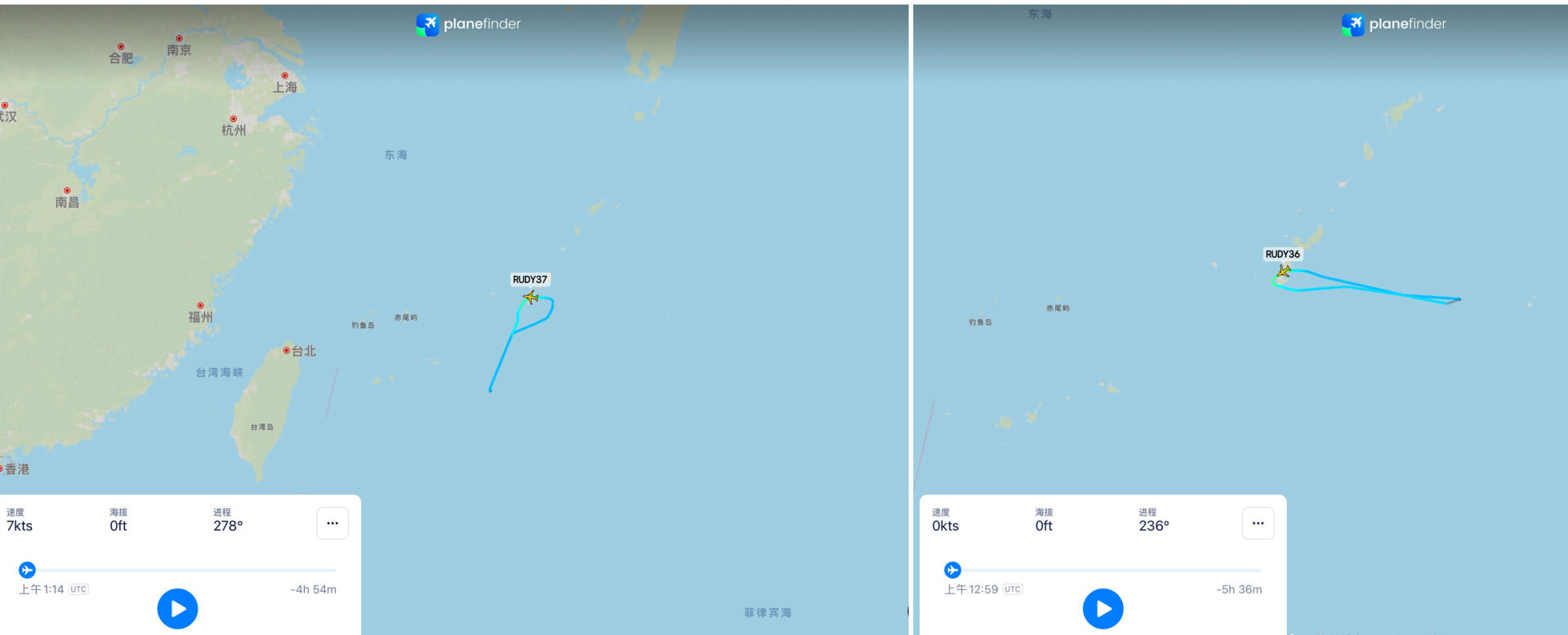Select the RUDY36 callsign label
The width and height of the screenshot is (1568, 635).
[x=1282, y=254]
